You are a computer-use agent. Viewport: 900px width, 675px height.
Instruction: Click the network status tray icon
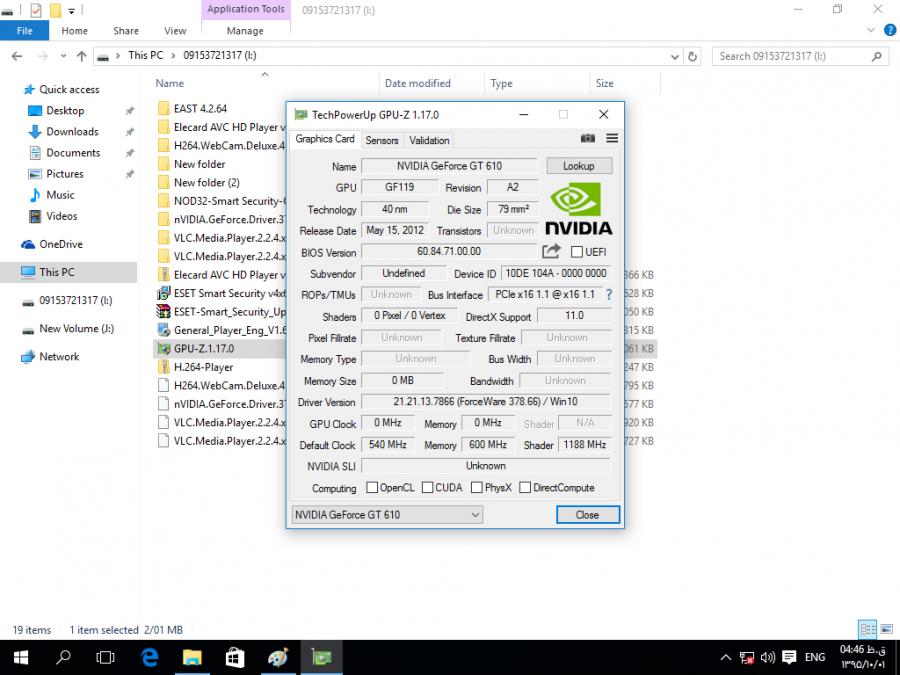pyautogui.click(x=747, y=658)
